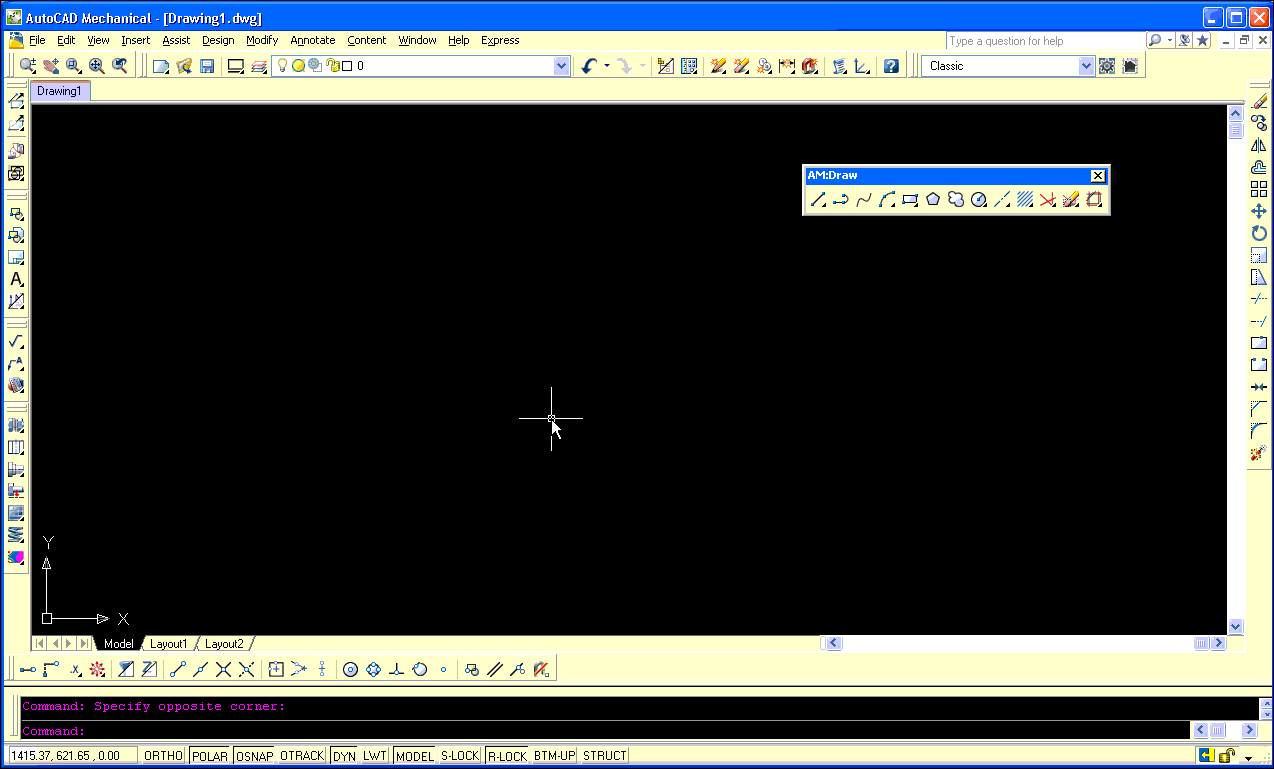This screenshot has width=1274, height=769.
Task: Toggle DYN dynamic input in status bar
Action: 344,756
